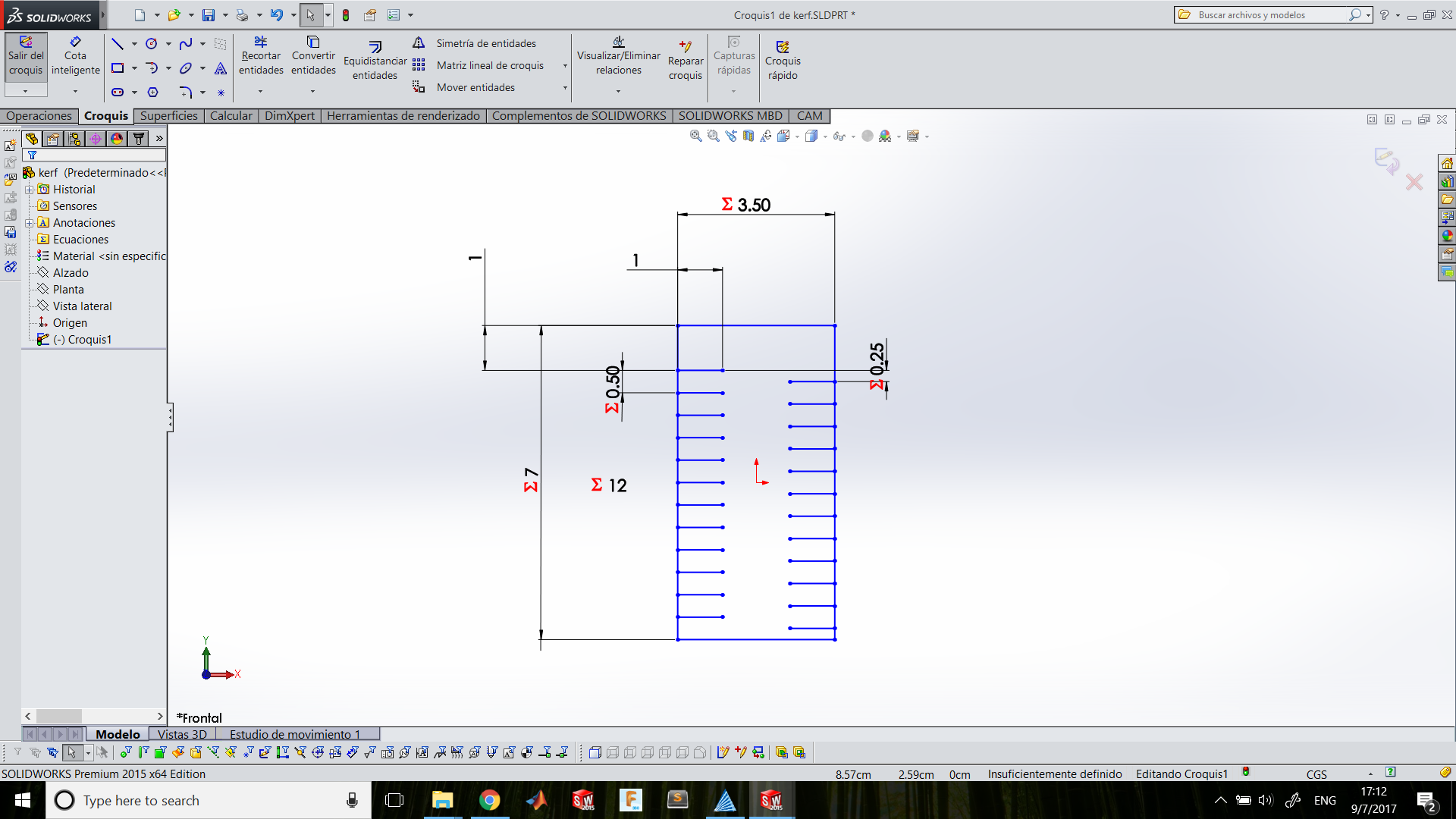Open File Explorer from the taskbar

click(442, 800)
